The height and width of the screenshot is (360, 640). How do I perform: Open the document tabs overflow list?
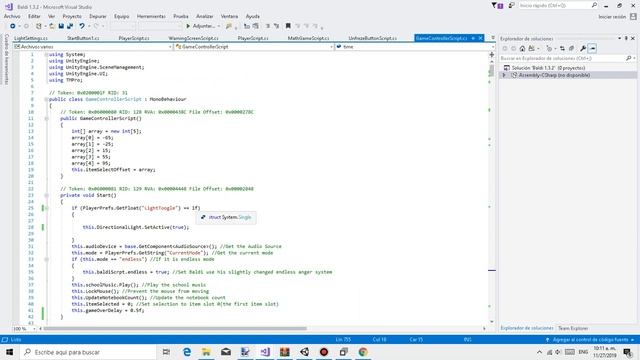coord(493,38)
